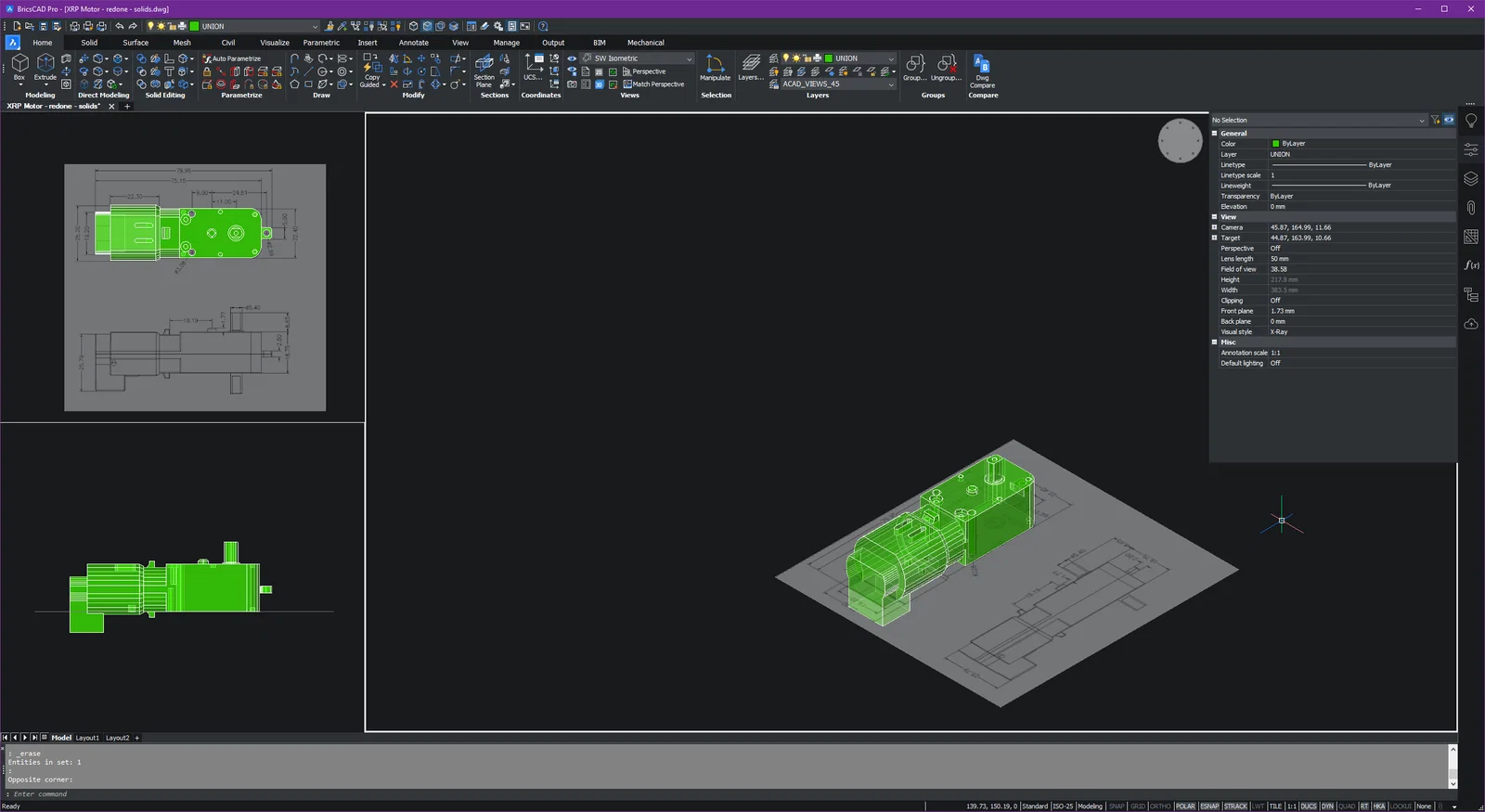Enable SNAP in the status bar
This screenshot has height=812, width=1485.
(x=1117, y=806)
